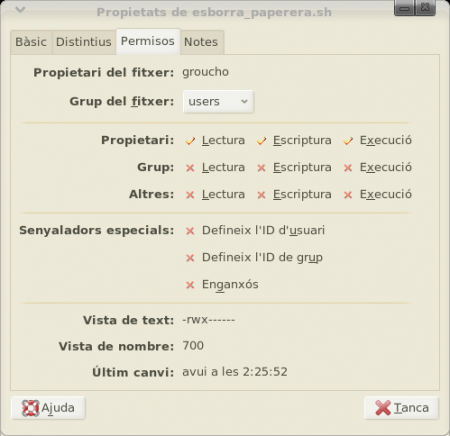Enable Defineix l'ID de grup flag
This screenshot has height=436, width=450.
tap(190, 258)
